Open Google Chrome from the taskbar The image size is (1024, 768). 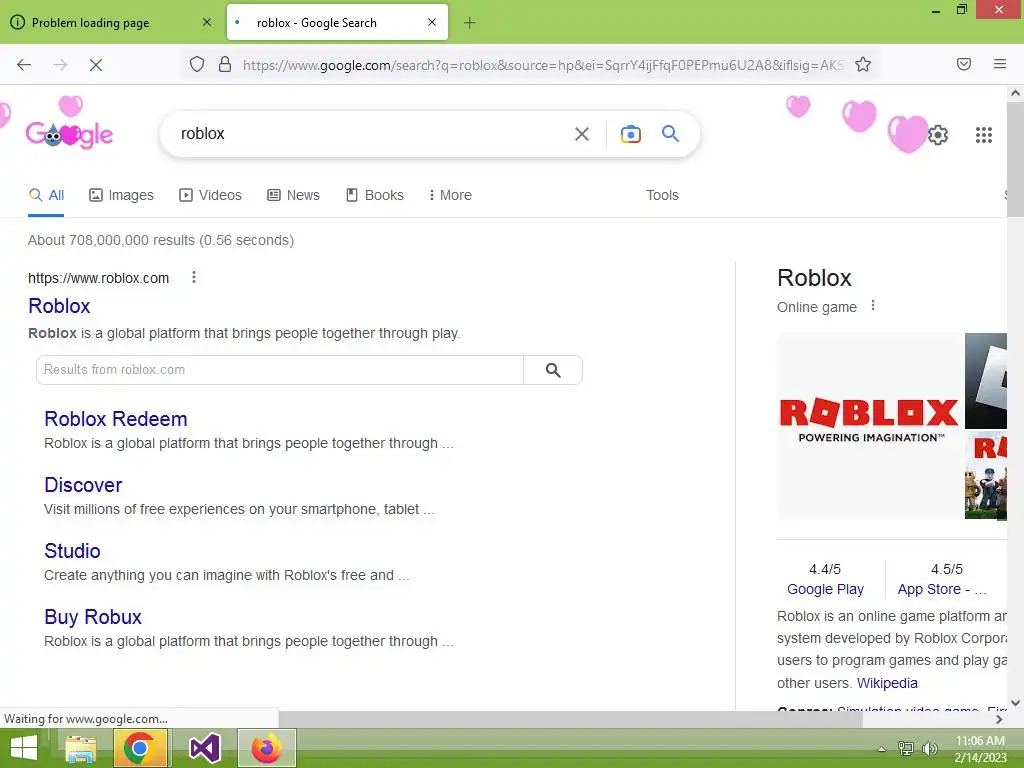coord(139,748)
